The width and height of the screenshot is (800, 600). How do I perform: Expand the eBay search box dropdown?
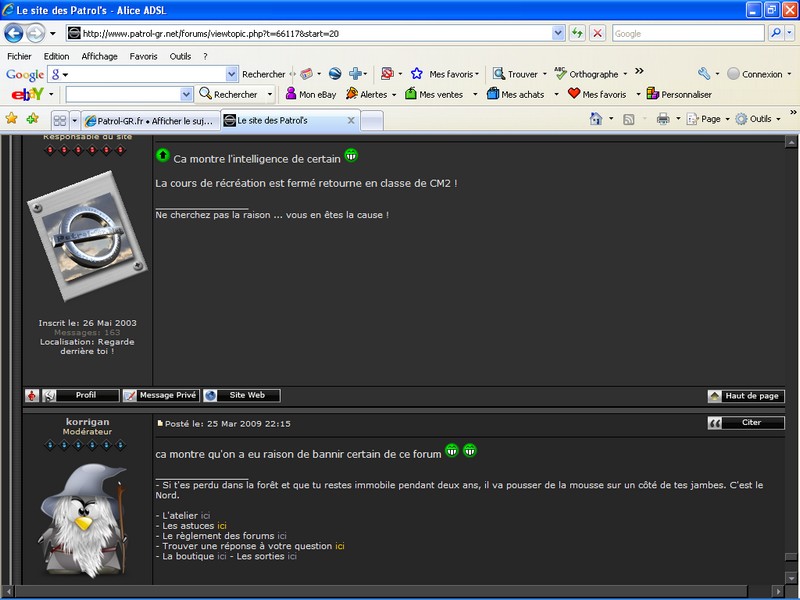186,94
